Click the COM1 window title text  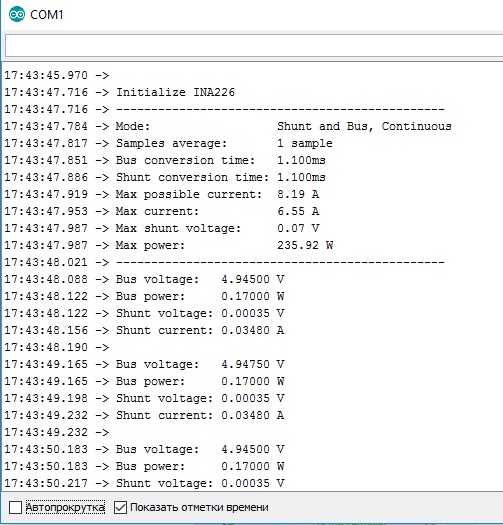[47, 15]
